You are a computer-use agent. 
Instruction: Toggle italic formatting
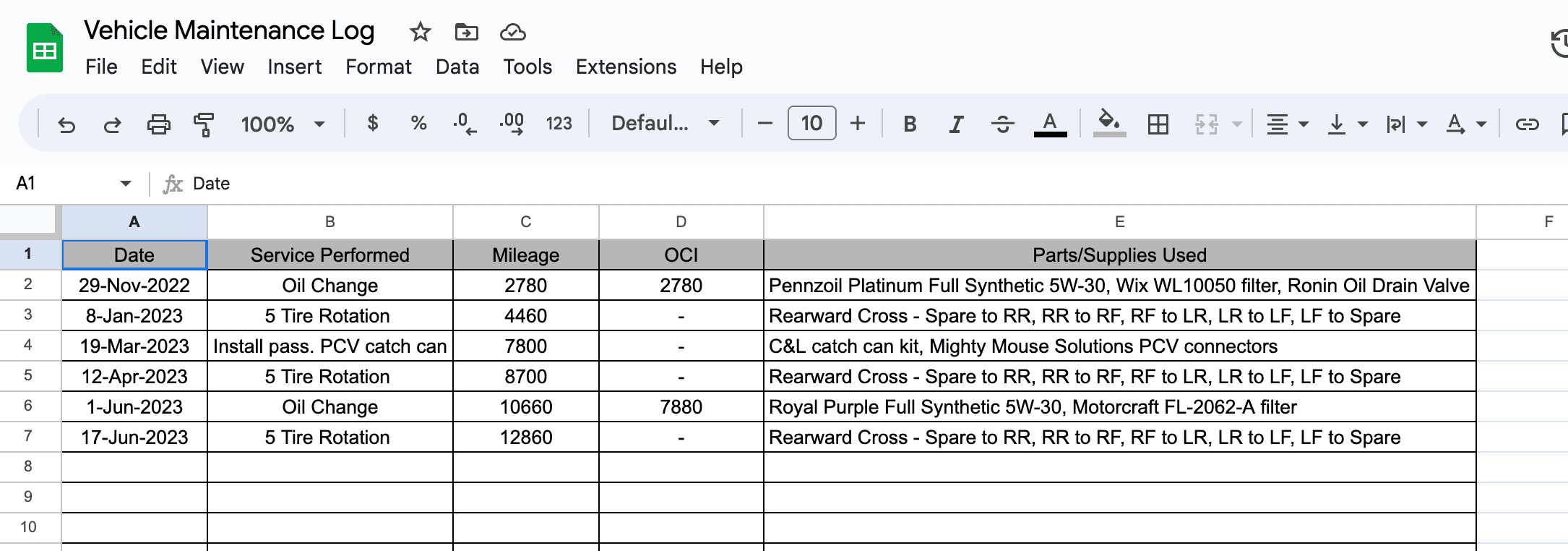pyautogui.click(x=956, y=124)
